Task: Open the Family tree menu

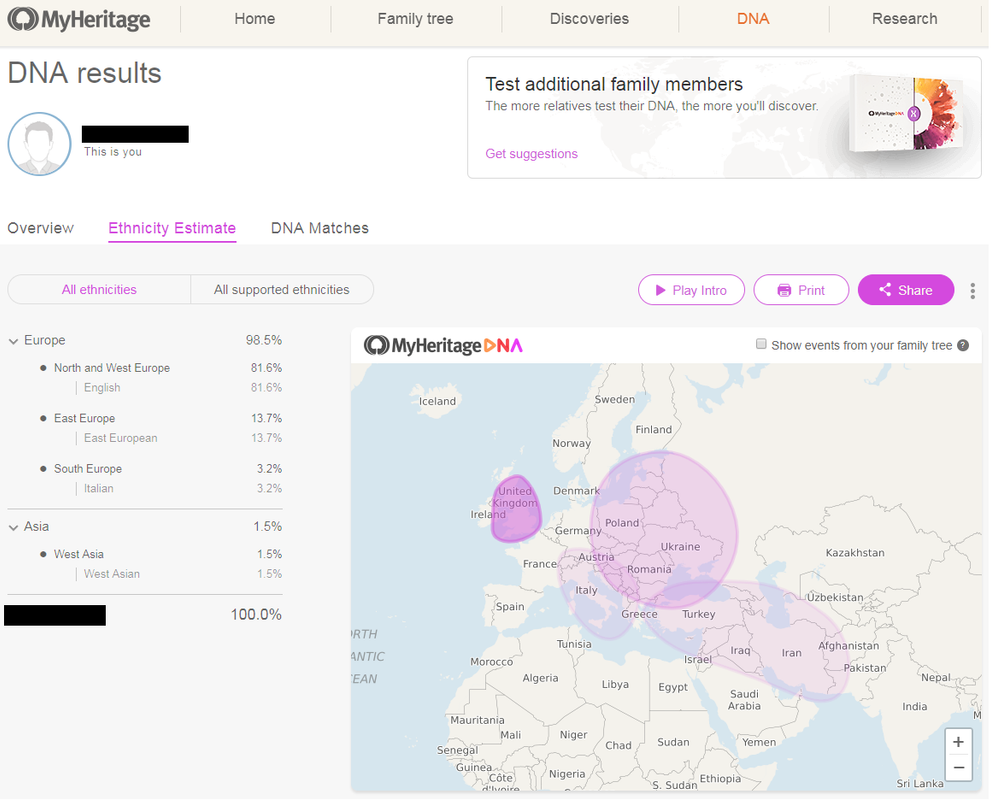Action: [415, 19]
